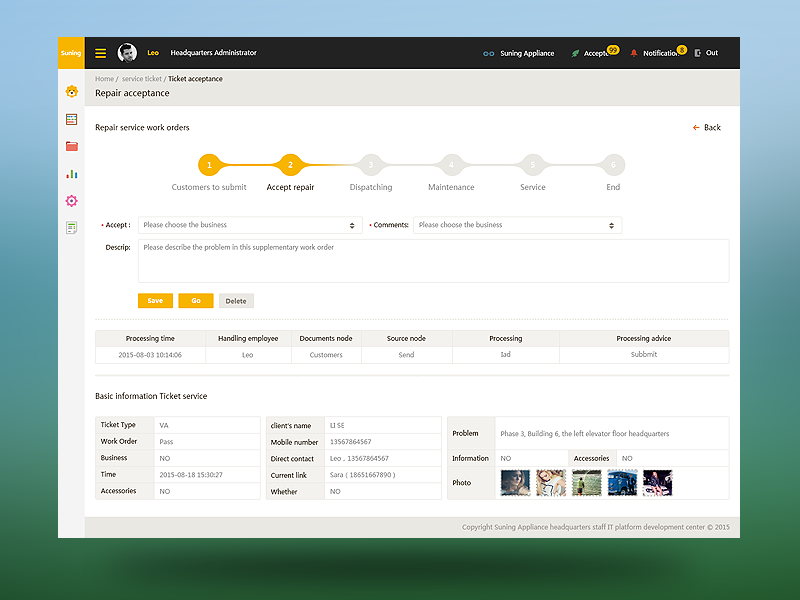This screenshot has height=600, width=800.
Task: Click into the Descrip text area
Action: pyautogui.click(x=433, y=261)
